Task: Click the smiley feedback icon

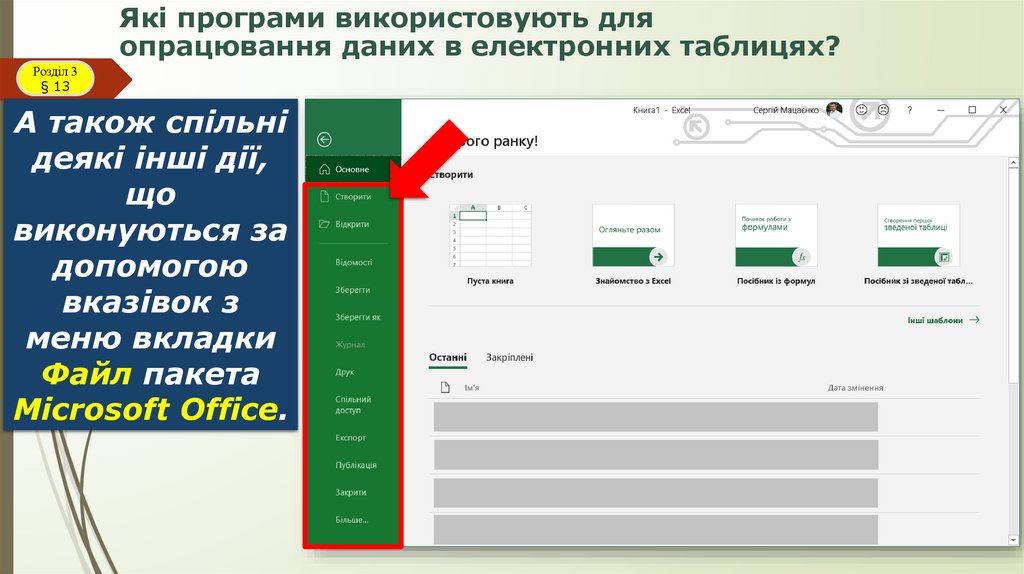Action: [861, 110]
